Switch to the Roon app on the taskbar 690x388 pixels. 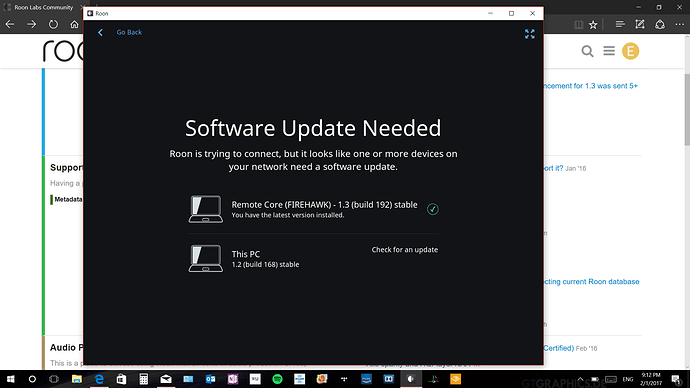(x=411, y=379)
